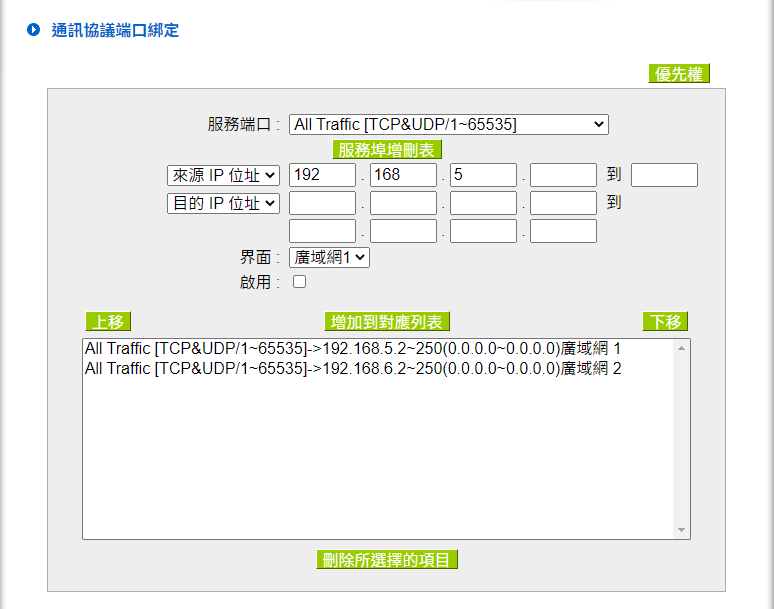Select the 192.168.5.2~250 廣域網 1 list entry
Image resolution: width=774 pixels, height=609 pixels.
pos(353,349)
